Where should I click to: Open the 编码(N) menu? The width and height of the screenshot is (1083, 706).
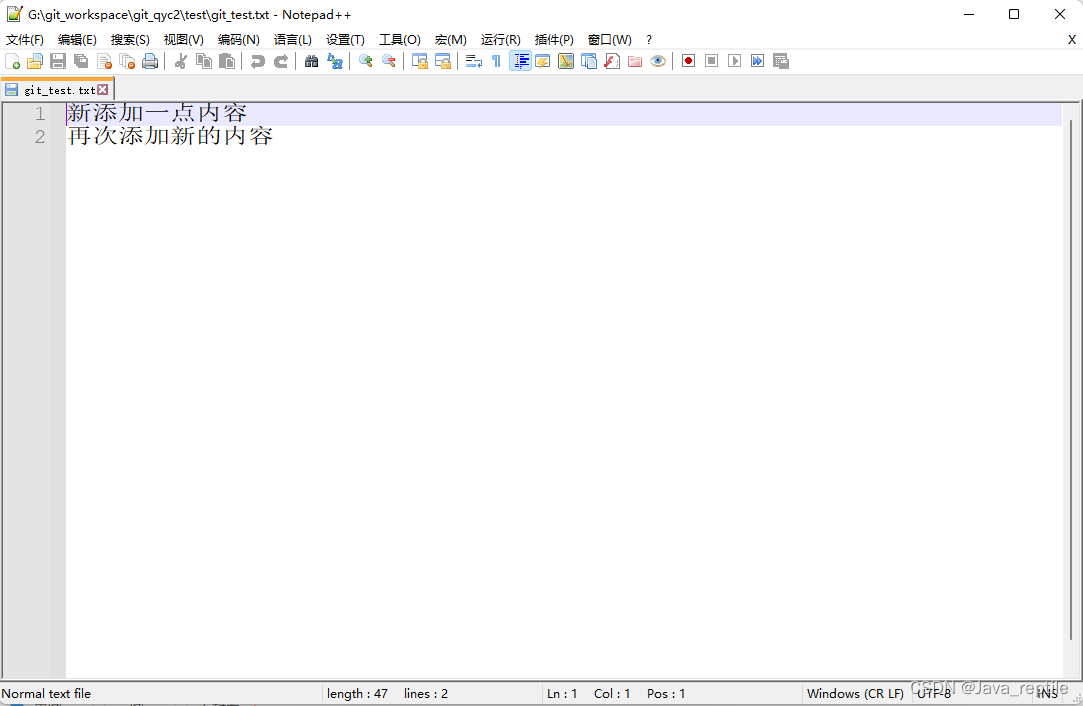tap(239, 40)
